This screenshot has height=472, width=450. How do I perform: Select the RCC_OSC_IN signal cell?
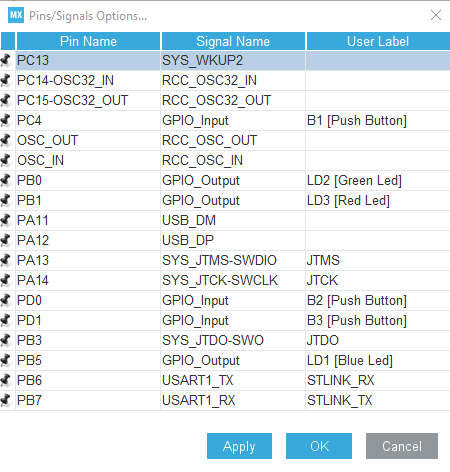pyautogui.click(x=233, y=160)
